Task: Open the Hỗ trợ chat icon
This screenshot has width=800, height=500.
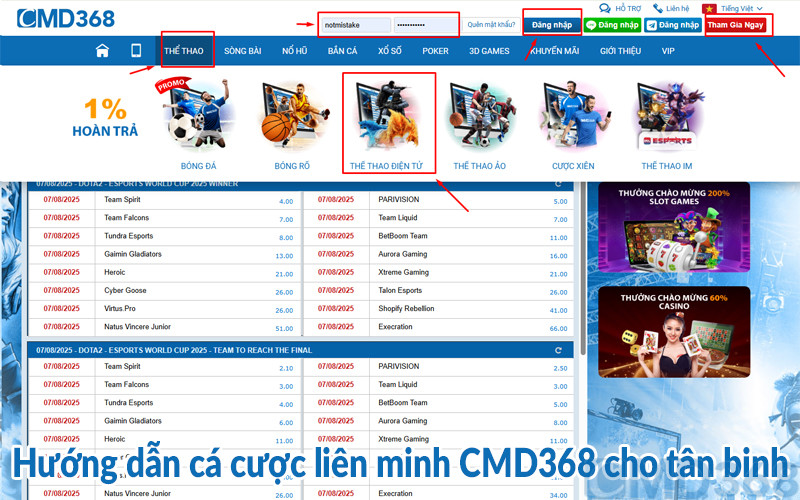Action: click(605, 8)
